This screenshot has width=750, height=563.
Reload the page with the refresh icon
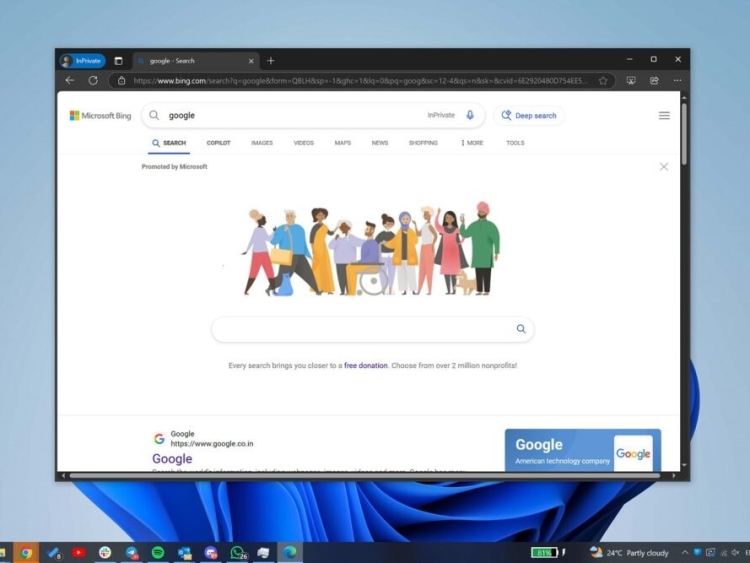click(x=93, y=81)
